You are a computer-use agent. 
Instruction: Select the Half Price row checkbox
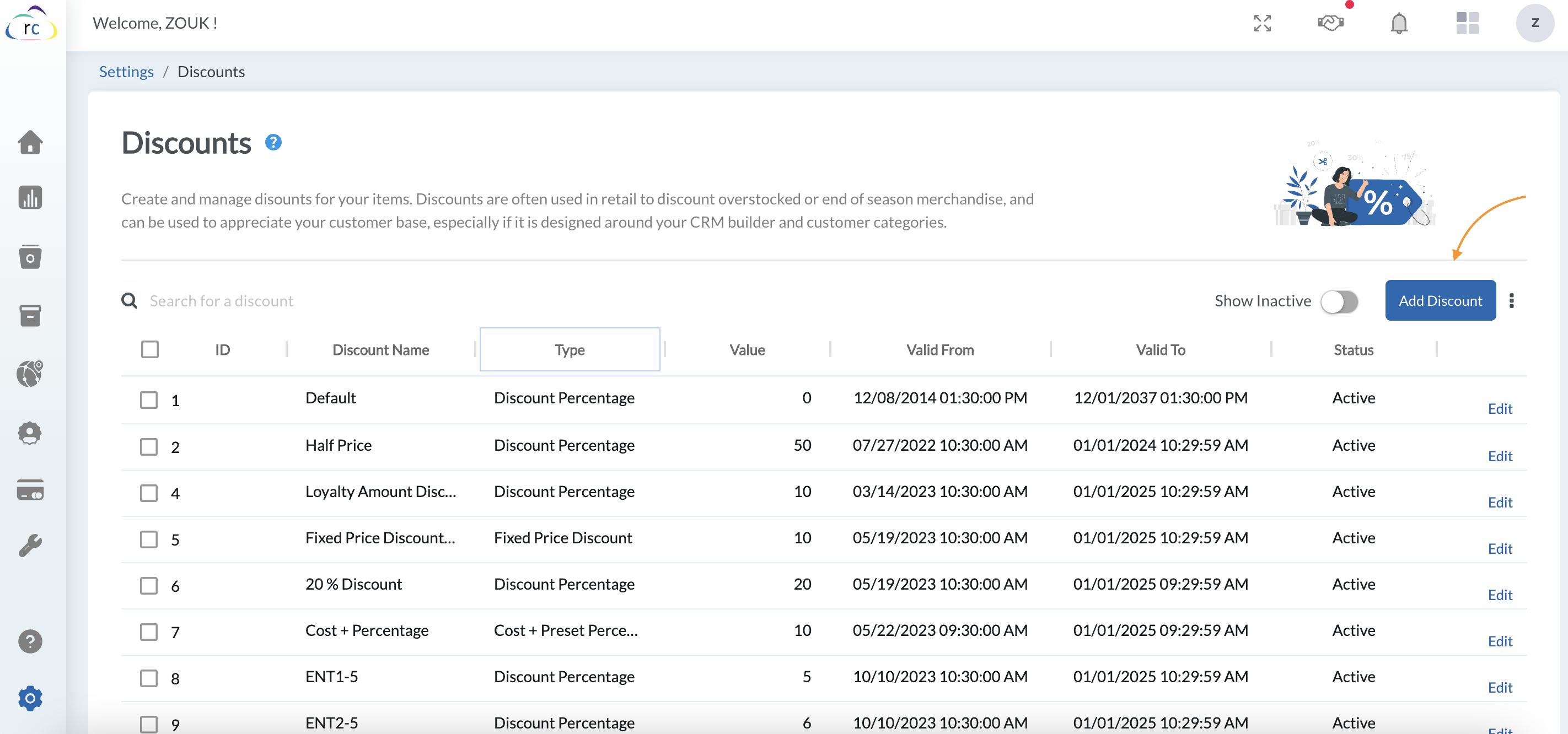[149, 447]
